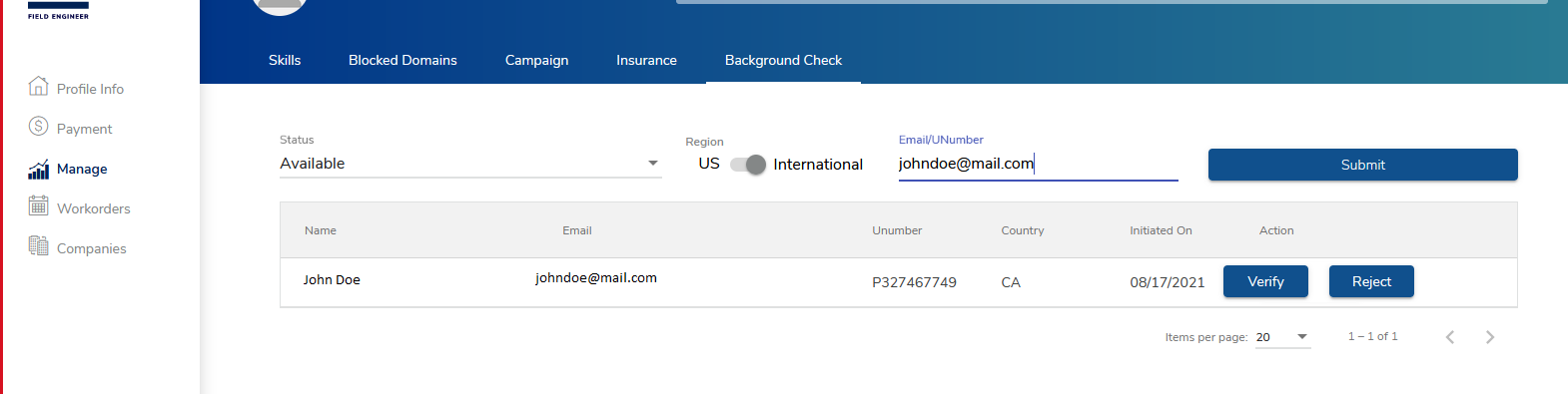Screen dimensions: 1568x394
Task: Click the Field Engineer logo
Action: (58, 10)
